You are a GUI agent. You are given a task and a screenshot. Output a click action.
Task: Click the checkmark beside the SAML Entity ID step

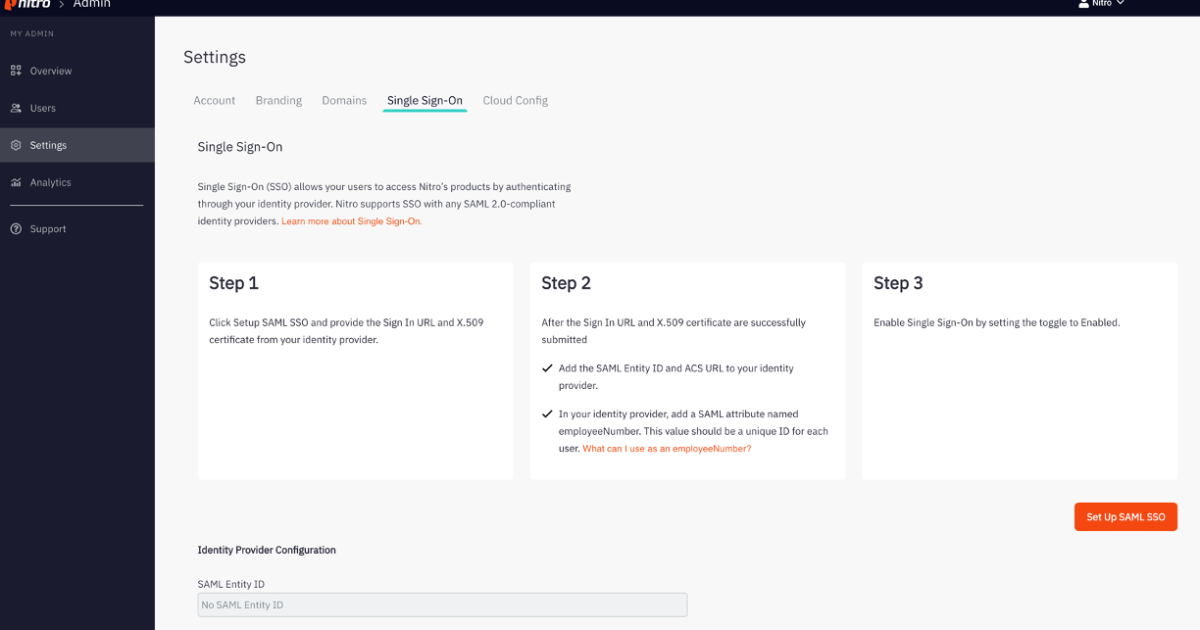(546, 368)
